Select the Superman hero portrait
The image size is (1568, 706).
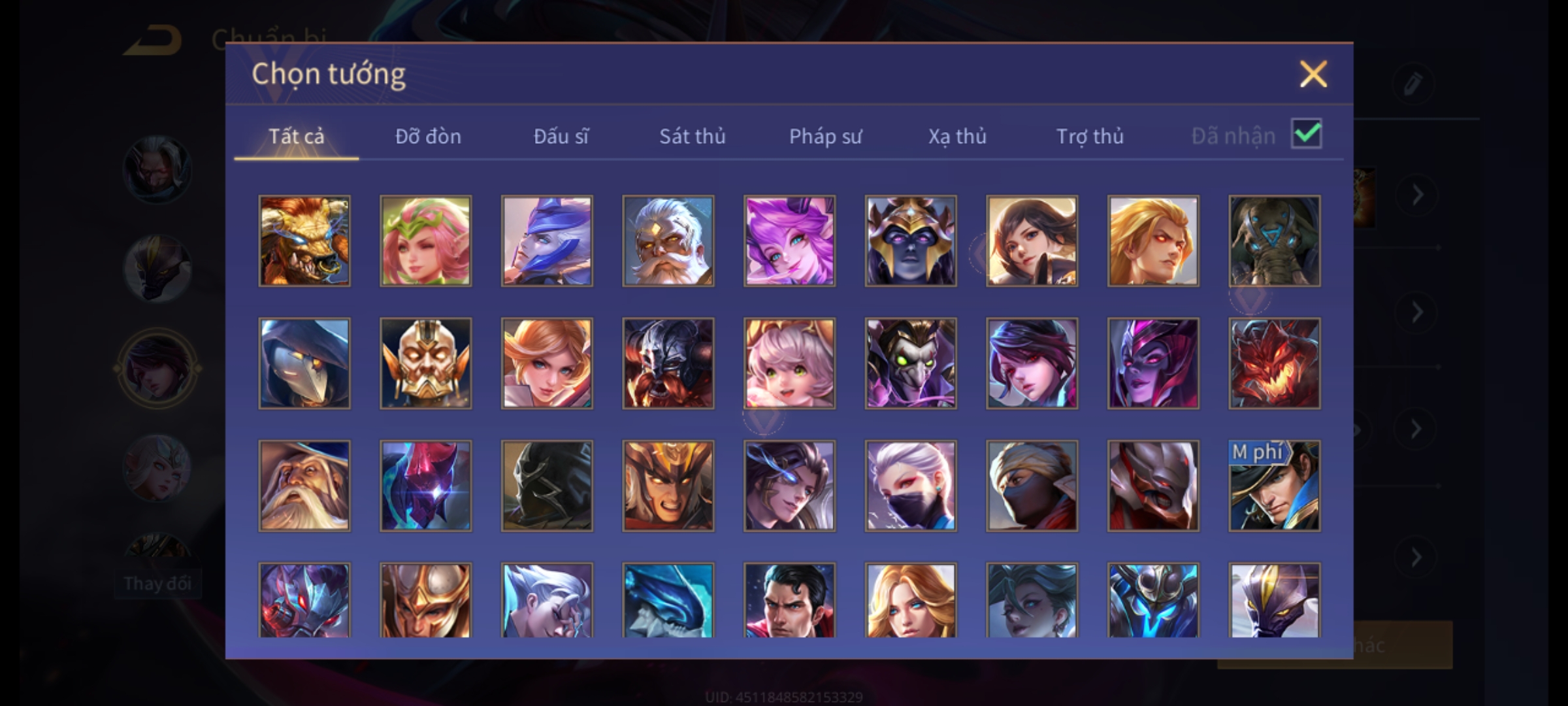click(x=789, y=600)
